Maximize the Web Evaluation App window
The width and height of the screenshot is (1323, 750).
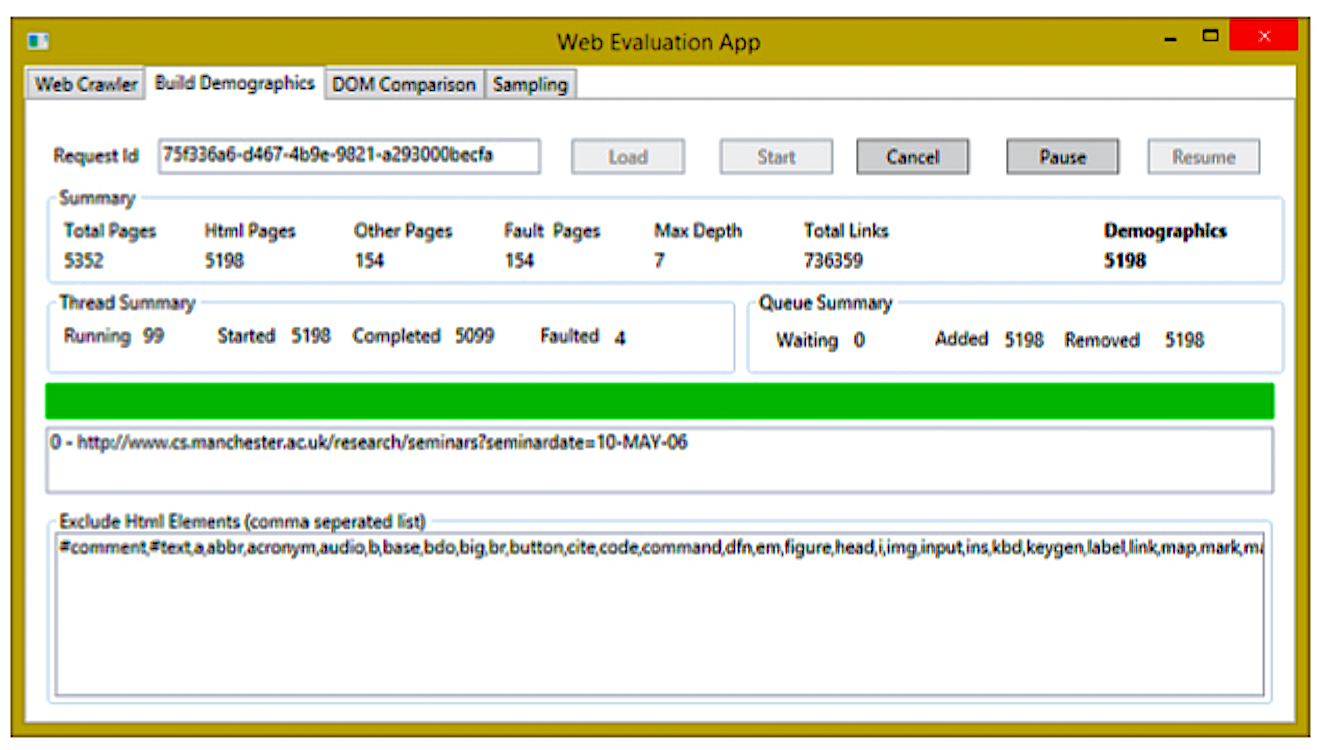[x=1211, y=38]
